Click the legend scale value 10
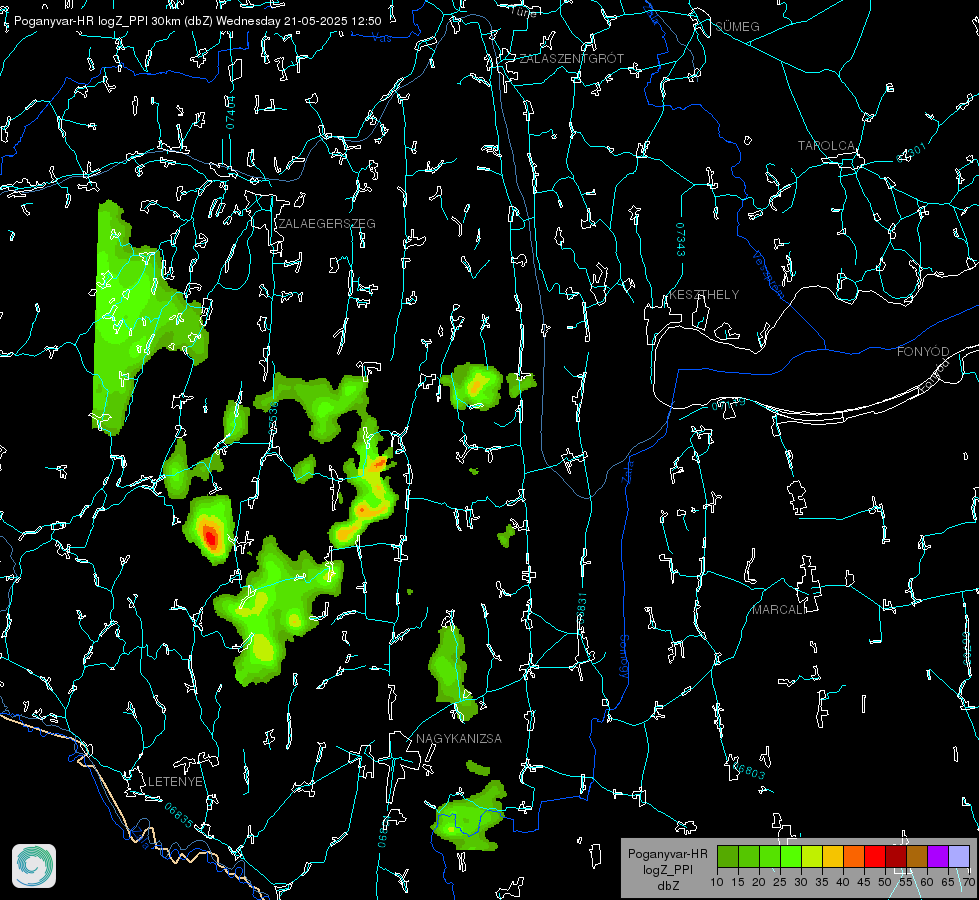The width and height of the screenshot is (979, 900). point(717,883)
